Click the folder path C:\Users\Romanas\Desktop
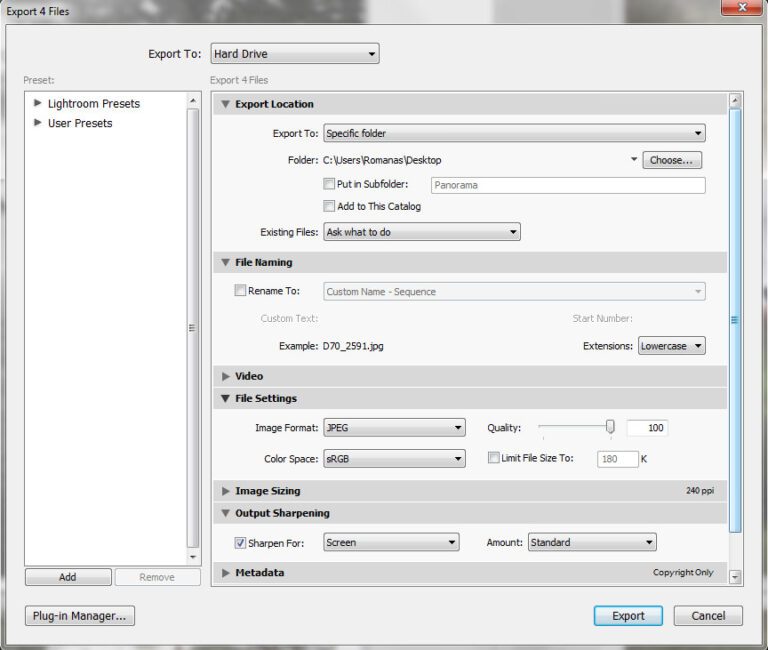The width and height of the screenshot is (768, 650). coord(382,160)
